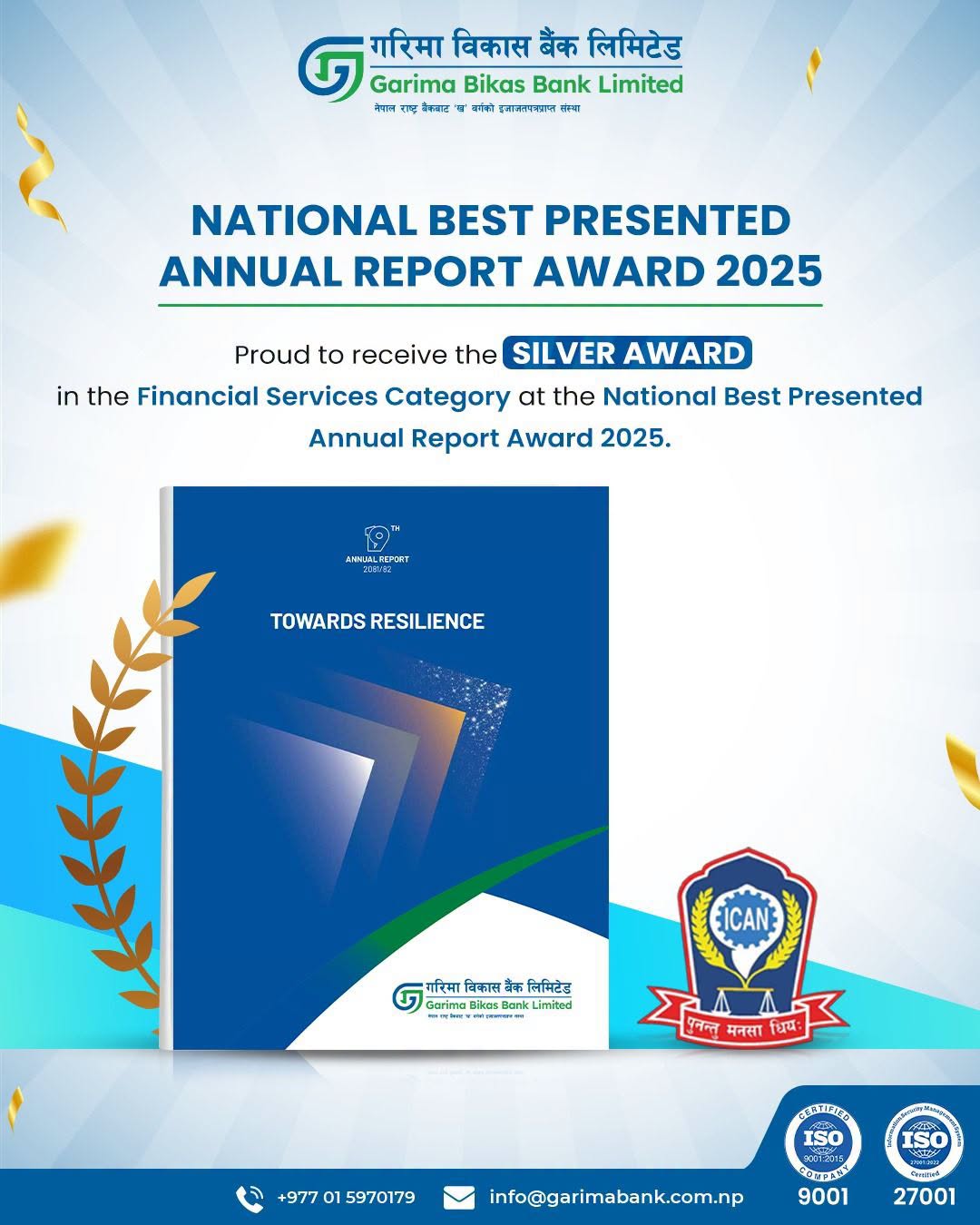Click the SILVER AWARD highlighted label
This screenshot has height=1225, width=980.
tap(627, 352)
